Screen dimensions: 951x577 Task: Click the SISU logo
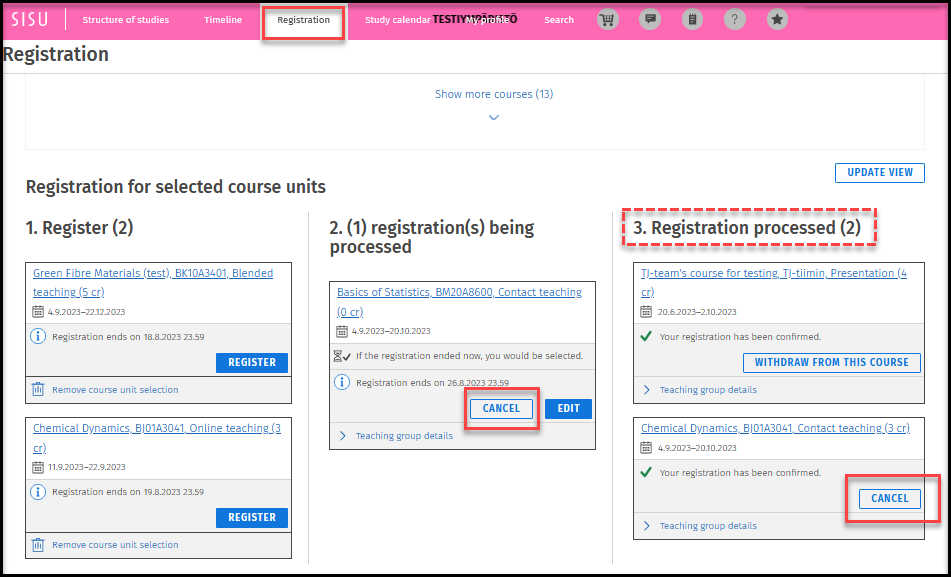click(x=31, y=18)
